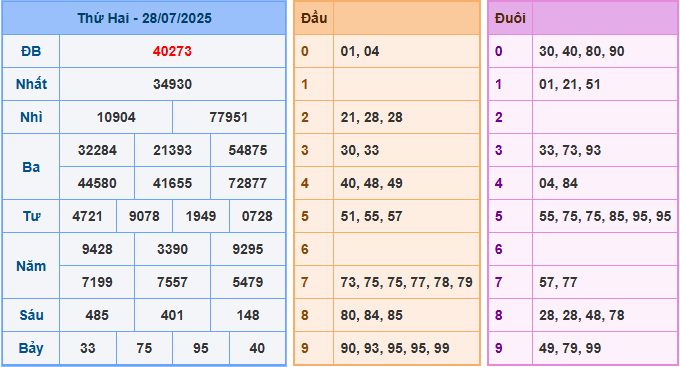Screen dimensions: 680x367
Task: Select seventh prize number 33
Action: [x=88, y=348]
